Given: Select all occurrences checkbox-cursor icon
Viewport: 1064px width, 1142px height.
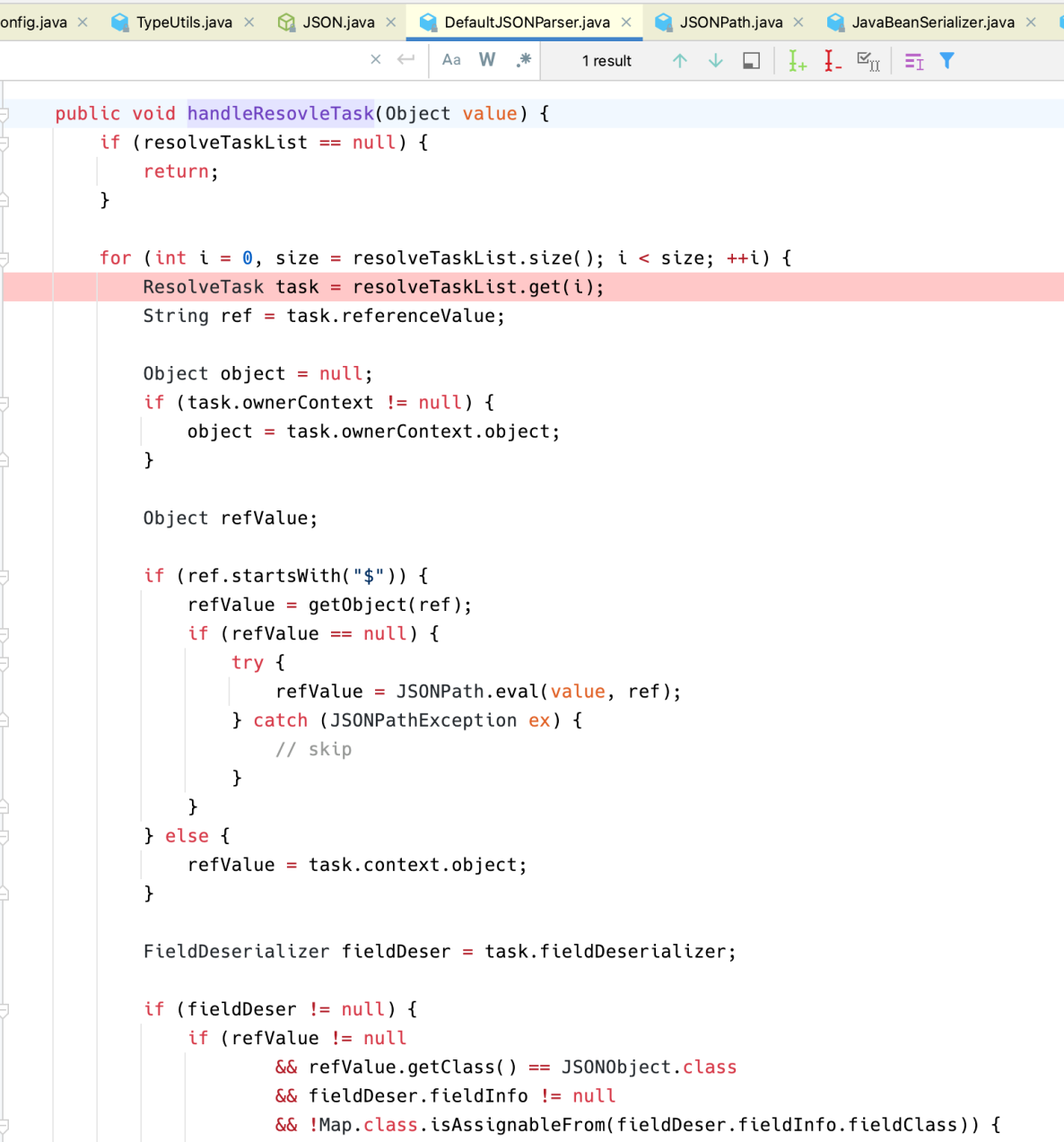Looking at the screenshot, I should coord(868,60).
